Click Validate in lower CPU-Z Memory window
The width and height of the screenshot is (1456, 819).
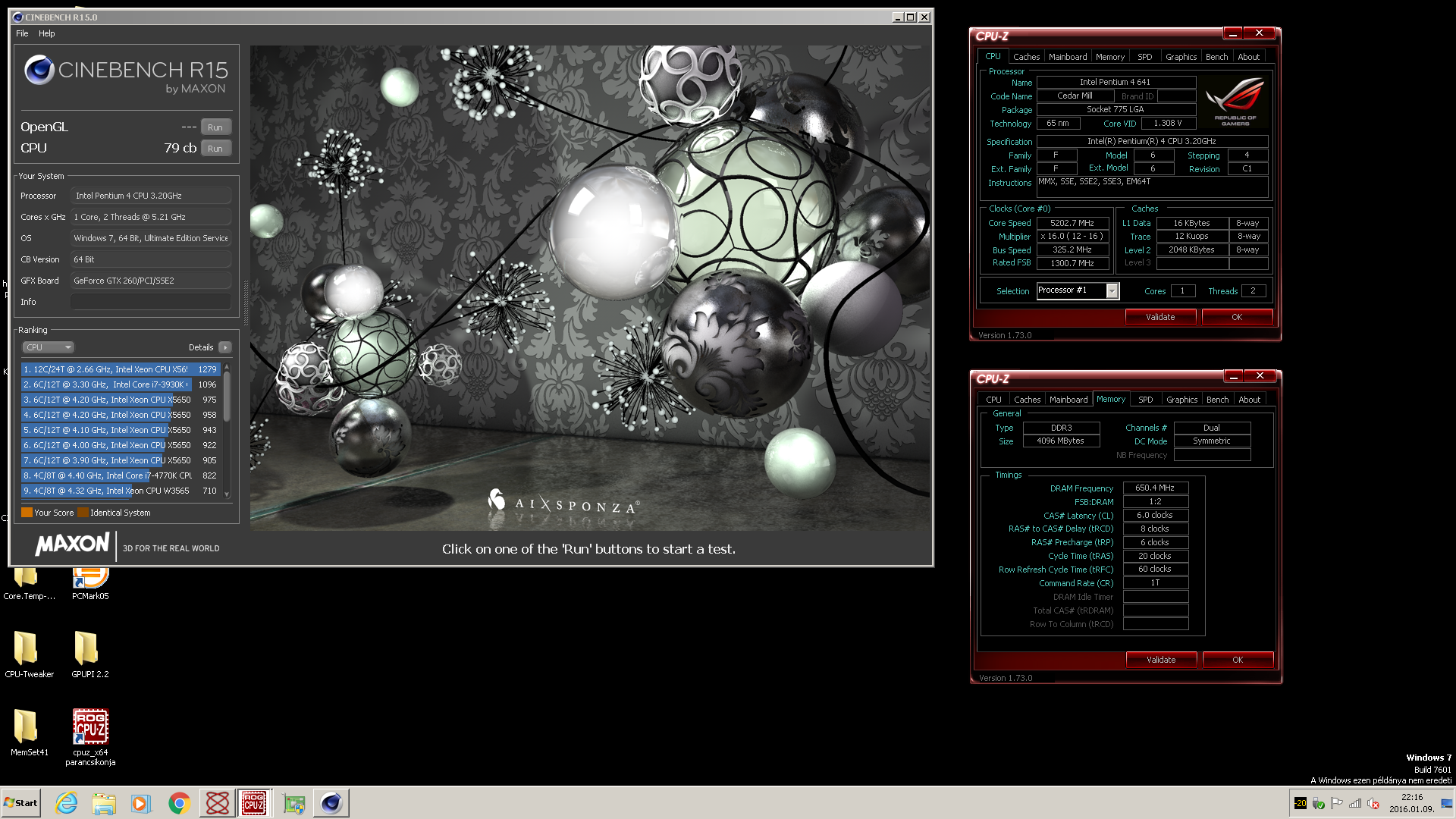tap(1161, 660)
